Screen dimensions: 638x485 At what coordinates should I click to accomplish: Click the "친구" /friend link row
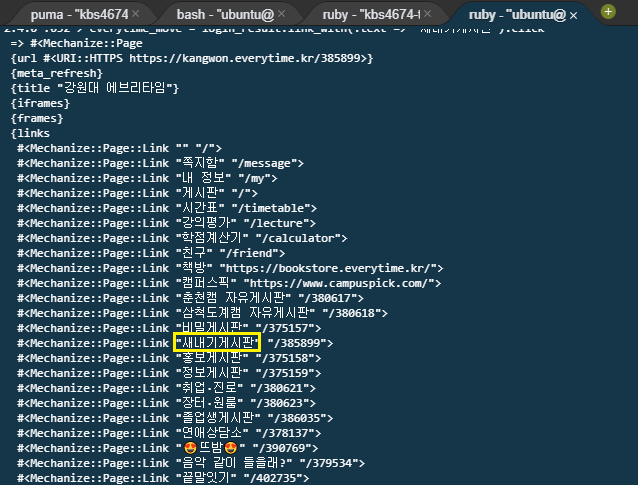pyautogui.click(x=151, y=253)
